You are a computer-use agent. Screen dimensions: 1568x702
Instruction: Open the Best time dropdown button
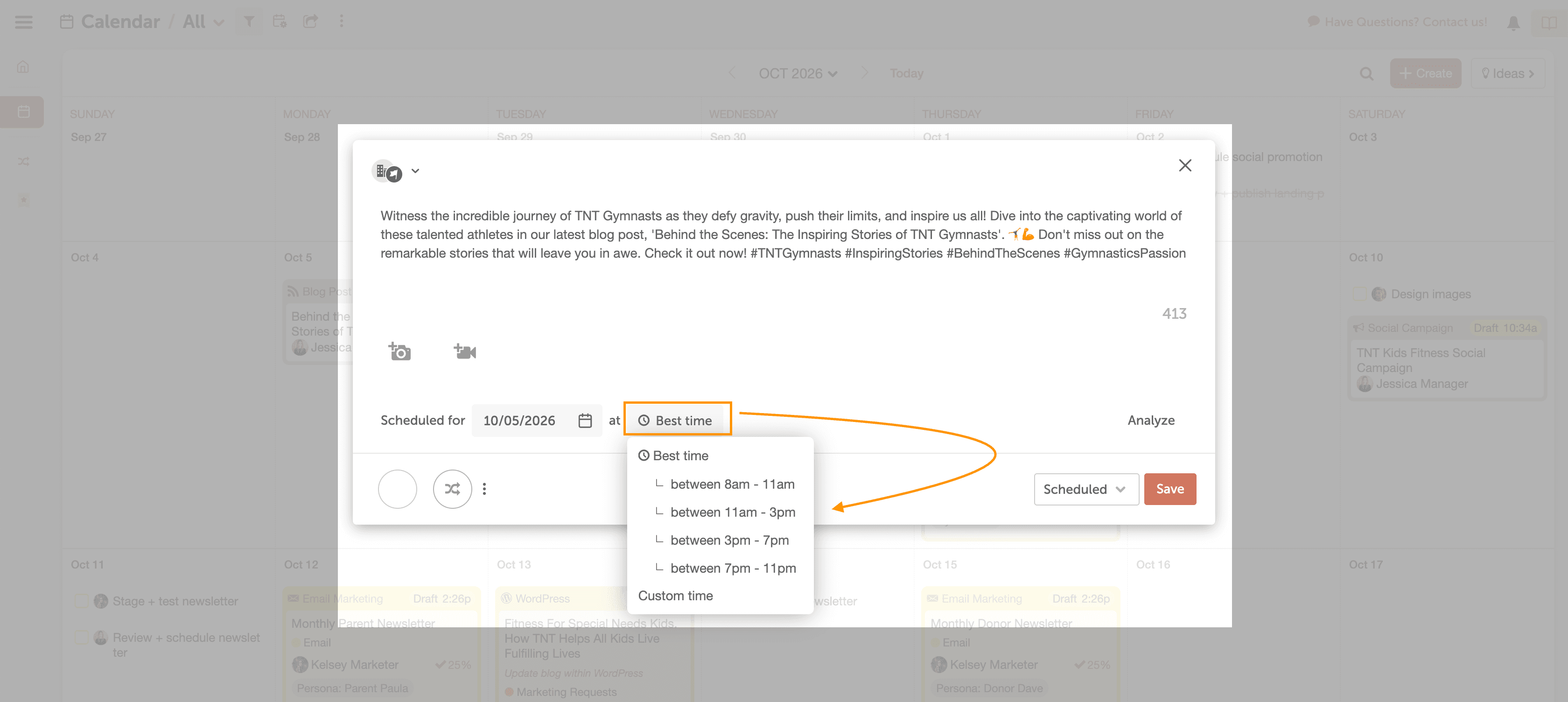tap(677, 420)
